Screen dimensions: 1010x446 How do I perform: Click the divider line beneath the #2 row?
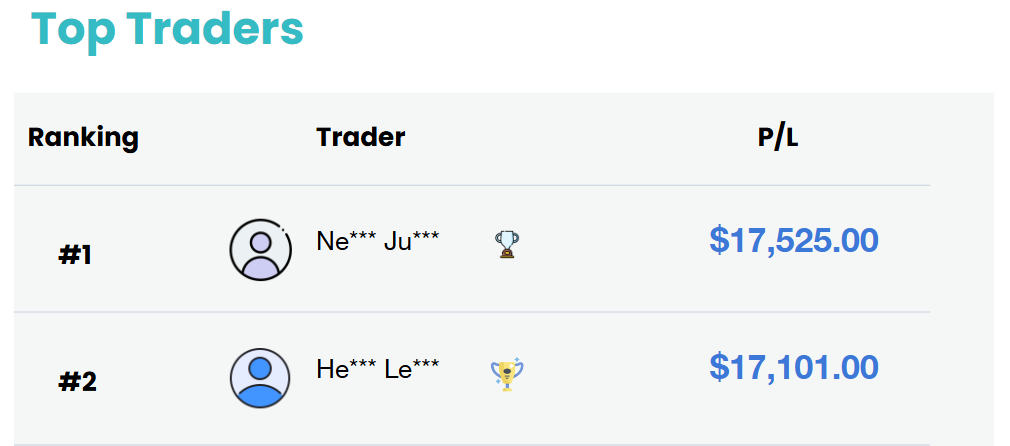coord(504,443)
